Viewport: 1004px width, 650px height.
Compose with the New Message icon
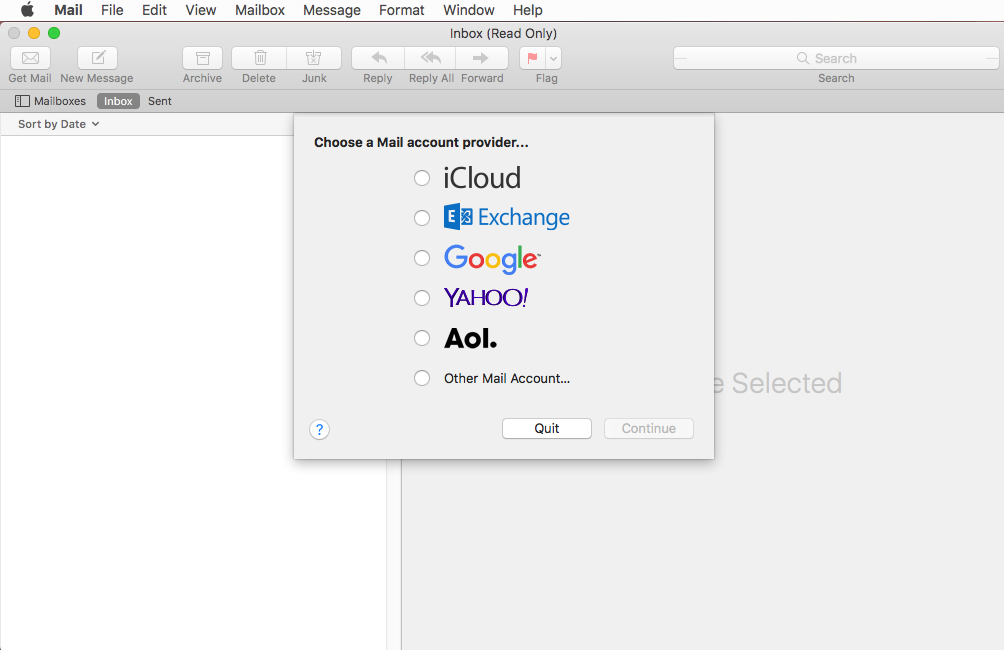coord(97,58)
